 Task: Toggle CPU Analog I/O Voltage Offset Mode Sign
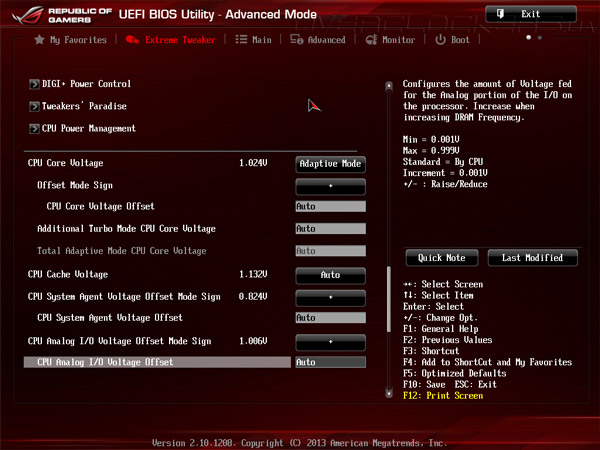pyautogui.click(x=330, y=342)
